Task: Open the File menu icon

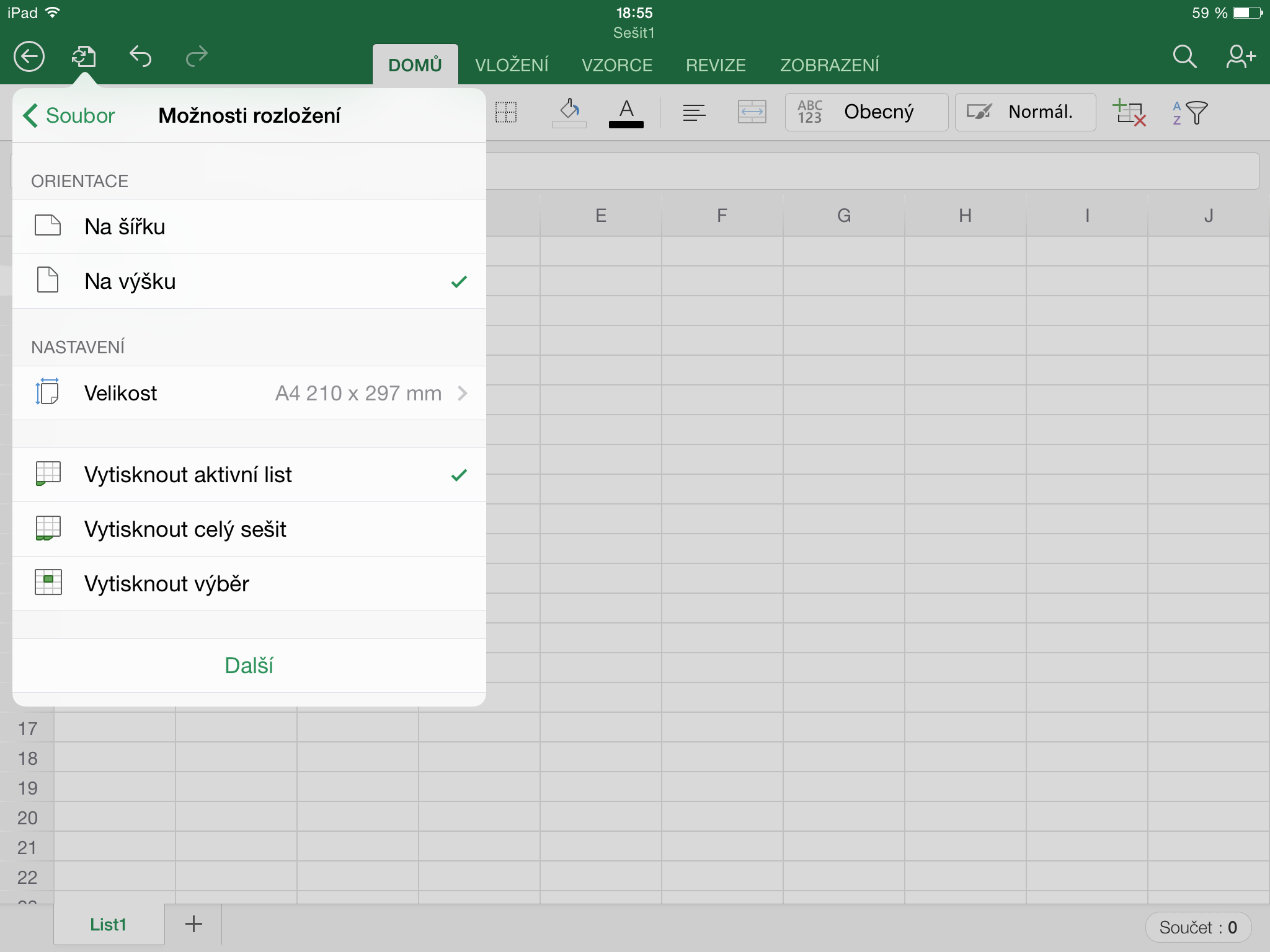Action: [84, 57]
